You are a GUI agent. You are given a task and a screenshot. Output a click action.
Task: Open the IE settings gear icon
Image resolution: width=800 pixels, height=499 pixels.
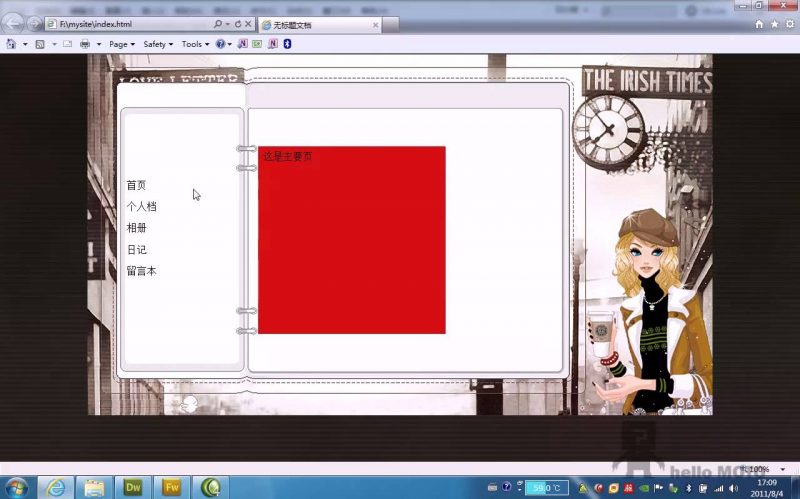[789, 24]
